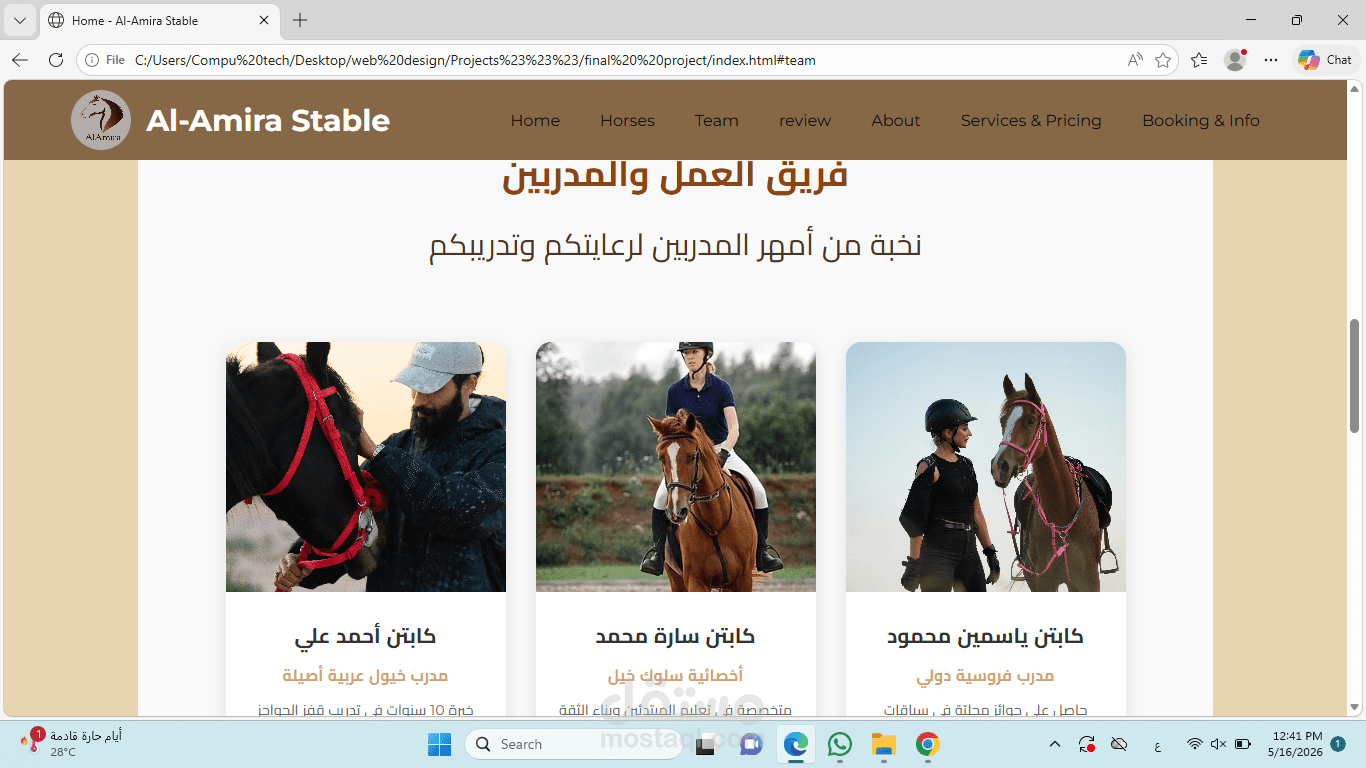The height and width of the screenshot is (768, 1366).
Task: Open the Edge Settings and more menu
Action: tap(1271, 60)
